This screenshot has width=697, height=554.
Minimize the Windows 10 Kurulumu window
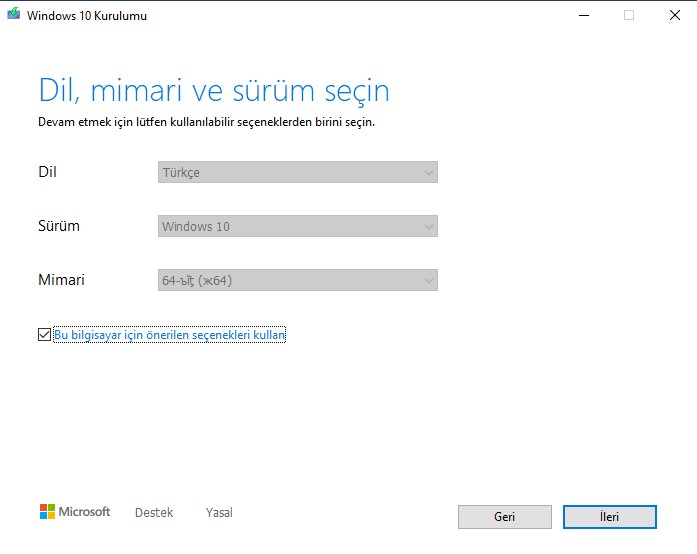click(583, 15)
